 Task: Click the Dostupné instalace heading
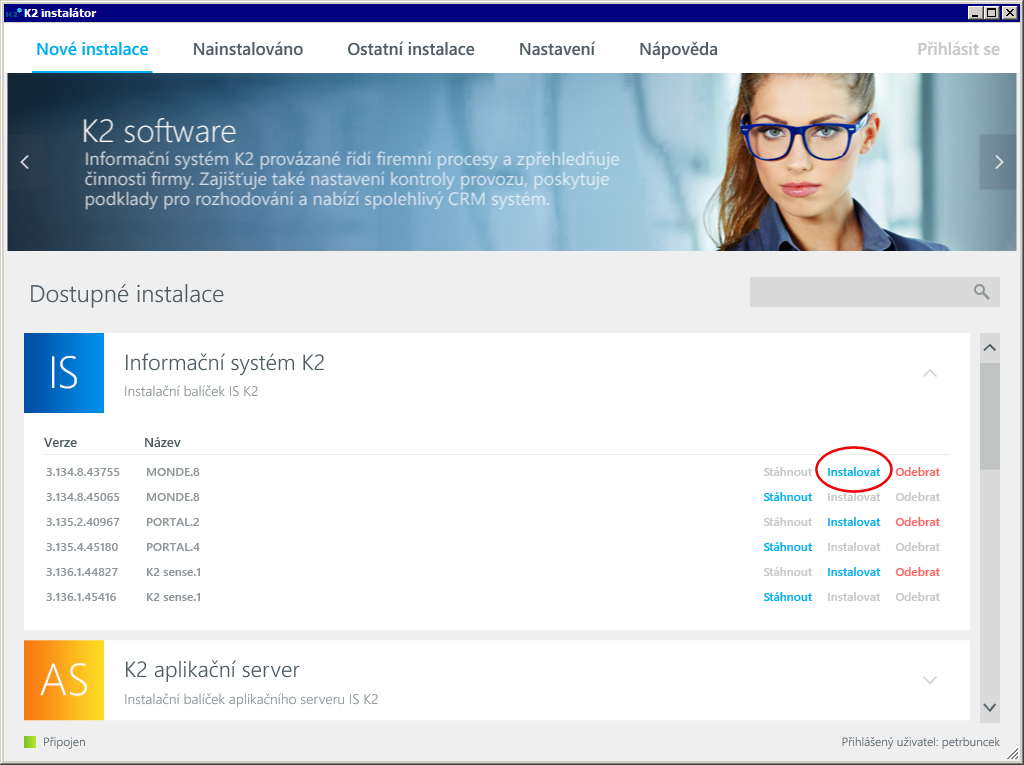[x=127, y=294]
